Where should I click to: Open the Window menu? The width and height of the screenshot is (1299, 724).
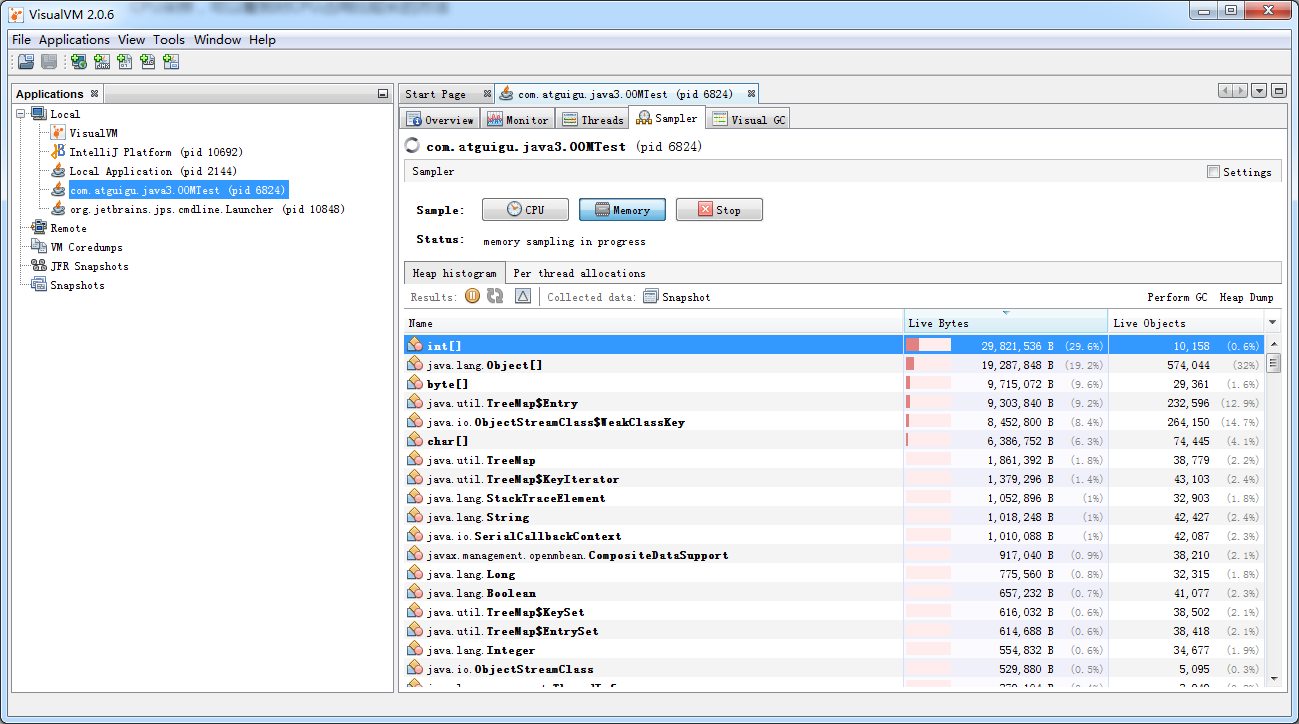pyautogui.click(x=217, y=40)
